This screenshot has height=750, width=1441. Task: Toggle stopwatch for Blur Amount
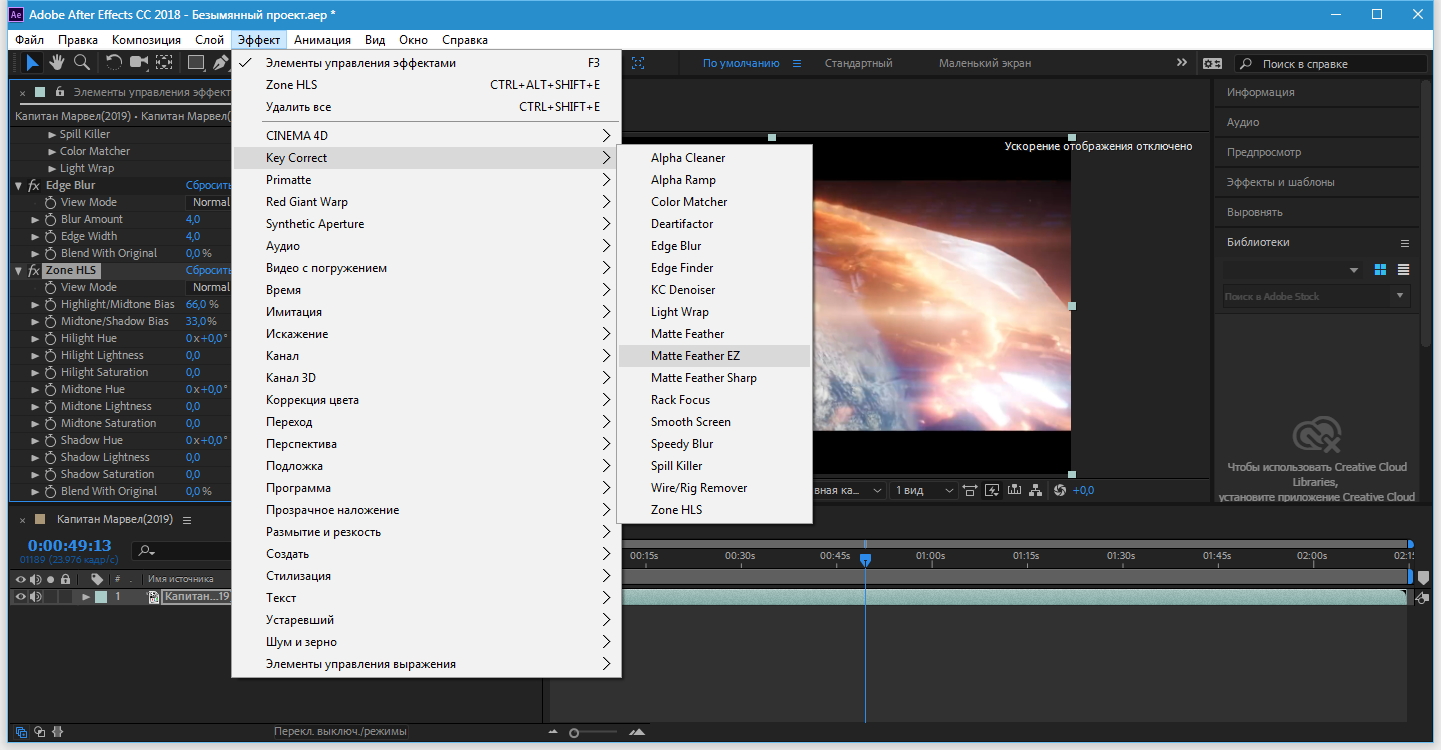point(50,220)
